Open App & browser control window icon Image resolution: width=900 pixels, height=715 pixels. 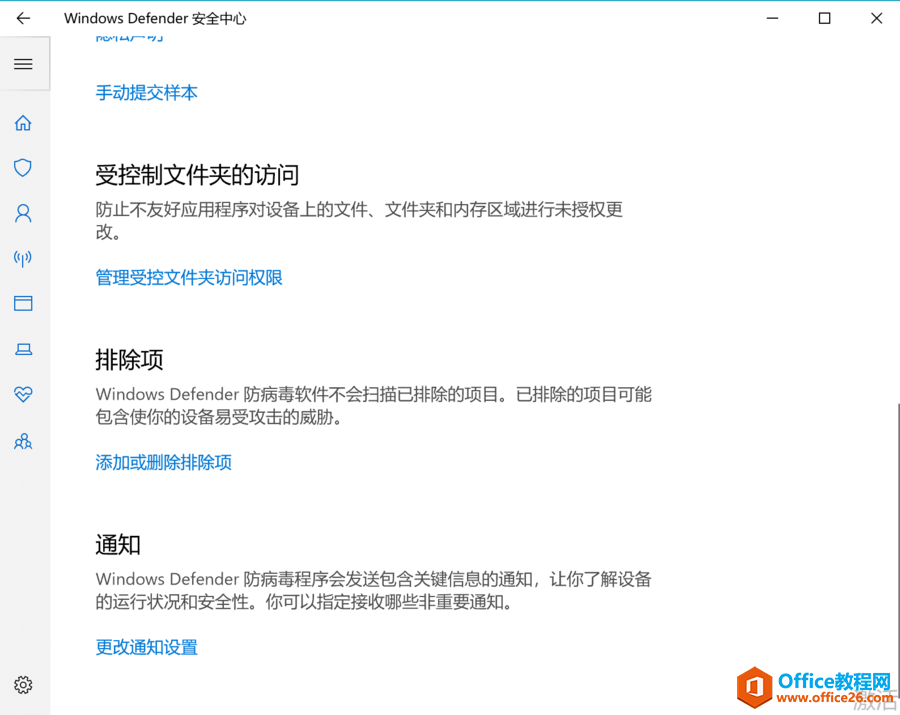click(23, 304)
